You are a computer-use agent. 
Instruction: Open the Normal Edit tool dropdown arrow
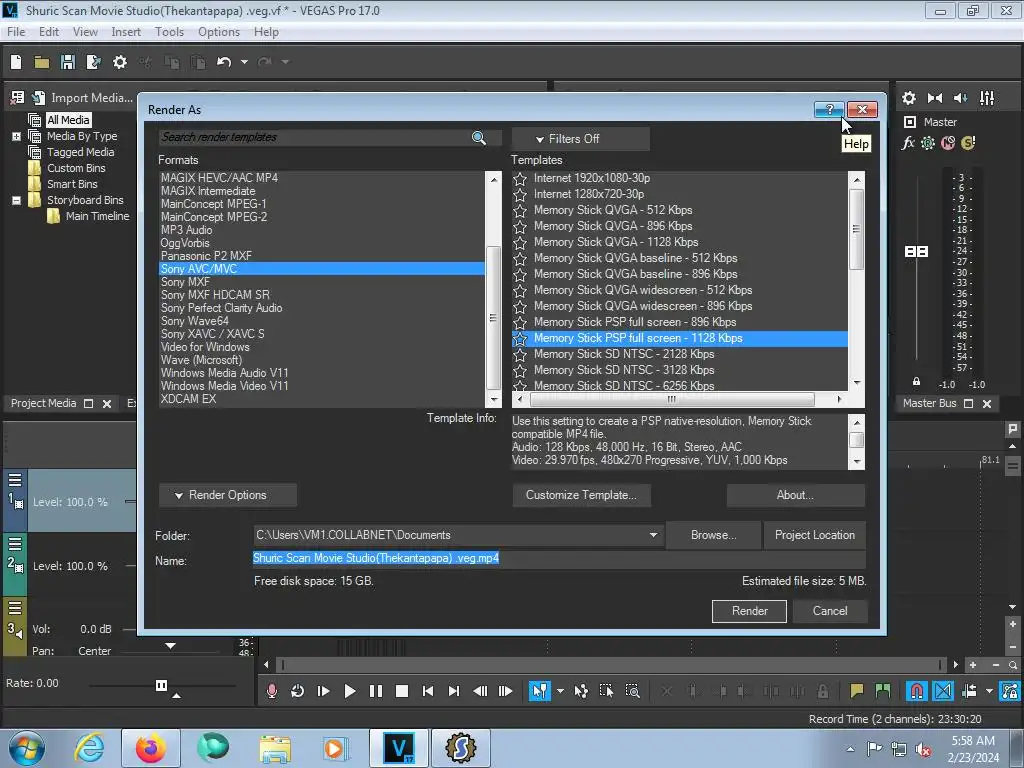(x=560, y=691)
